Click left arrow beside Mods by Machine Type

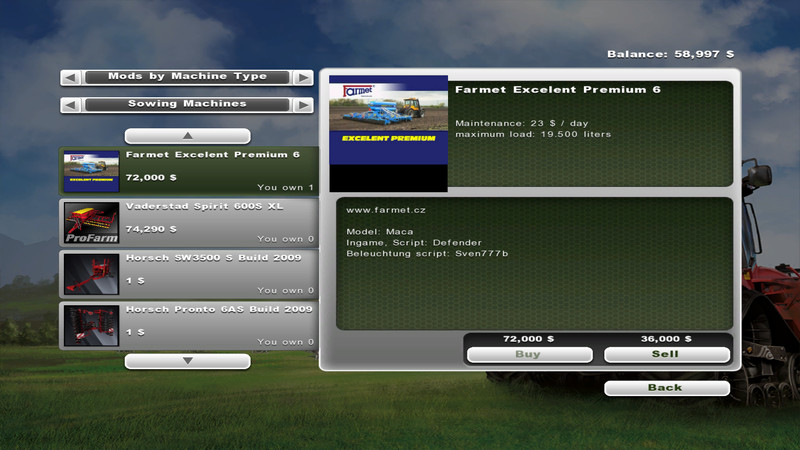pos(71,78)
